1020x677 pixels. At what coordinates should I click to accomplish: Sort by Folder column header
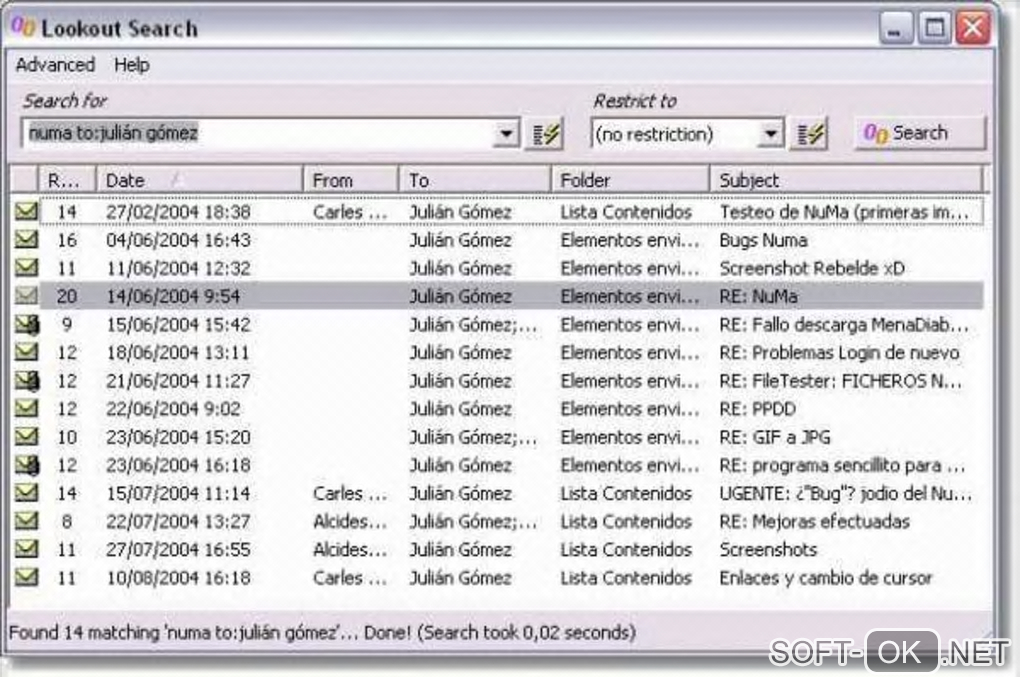coord(630,180)
